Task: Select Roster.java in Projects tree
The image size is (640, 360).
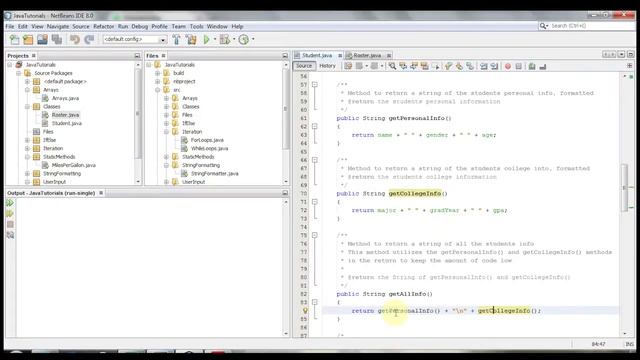Action: [65, 115]
